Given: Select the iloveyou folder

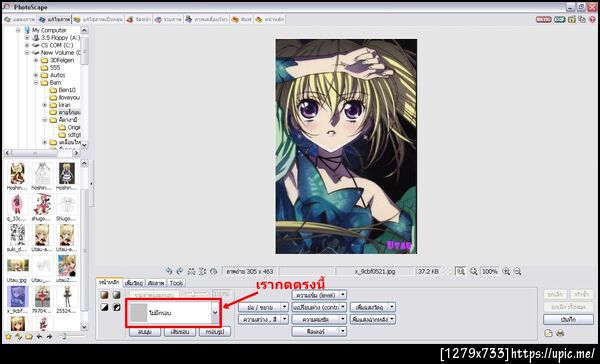Looking at the screenshot, I should coord(69,97).
